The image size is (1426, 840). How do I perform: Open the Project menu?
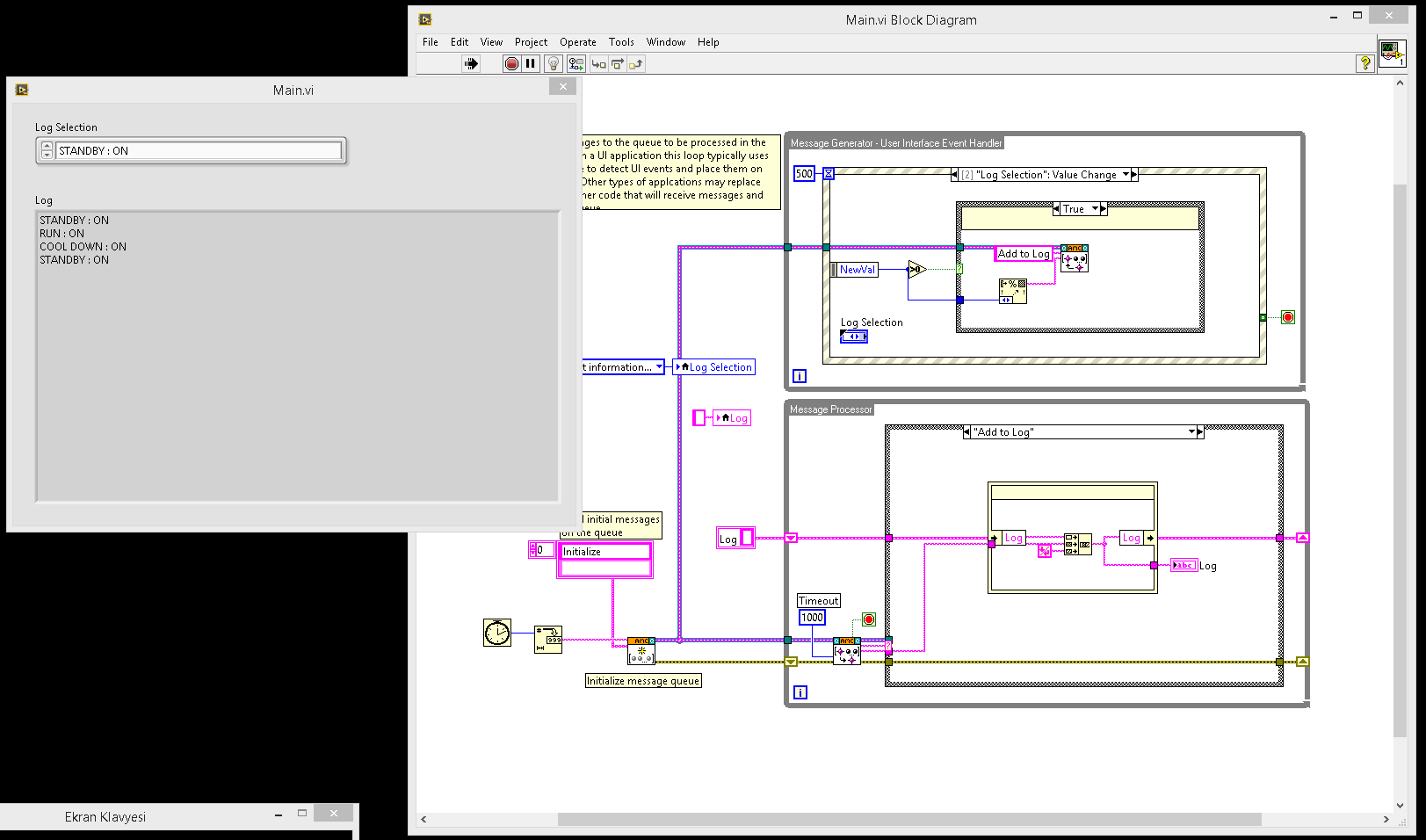(531, 42)
